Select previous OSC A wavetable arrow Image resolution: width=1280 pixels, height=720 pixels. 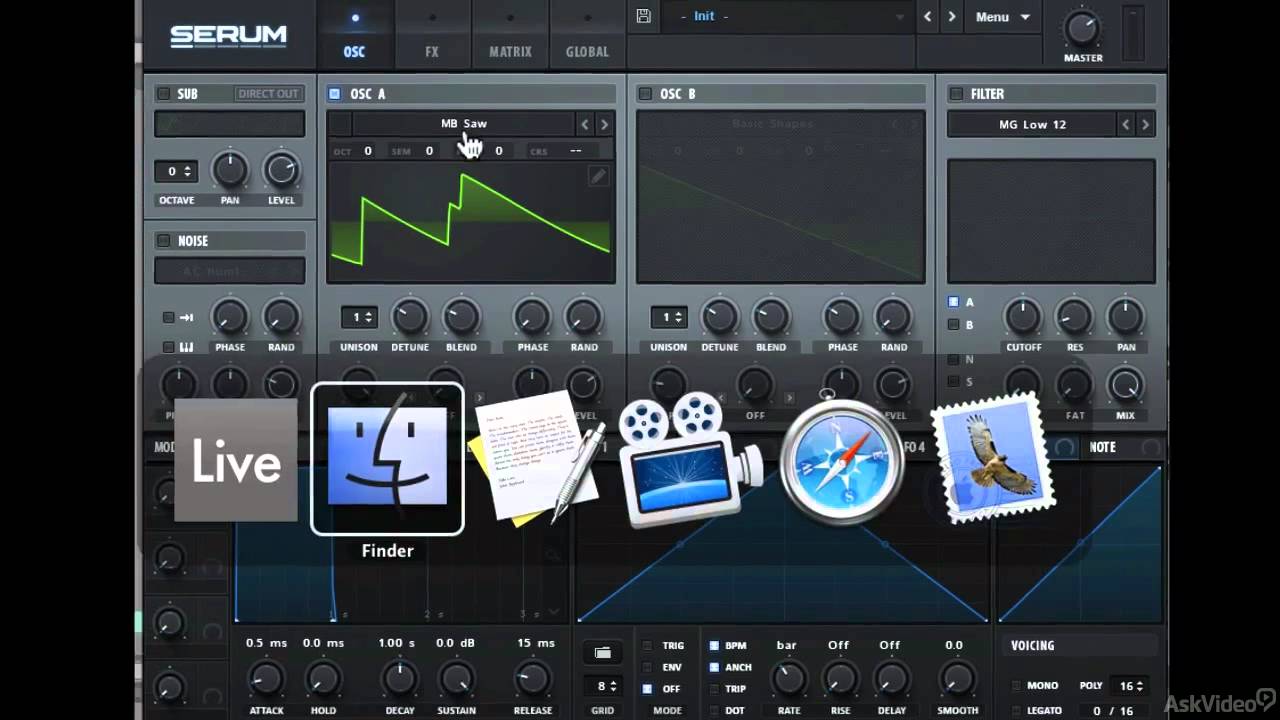click(585, 124)
